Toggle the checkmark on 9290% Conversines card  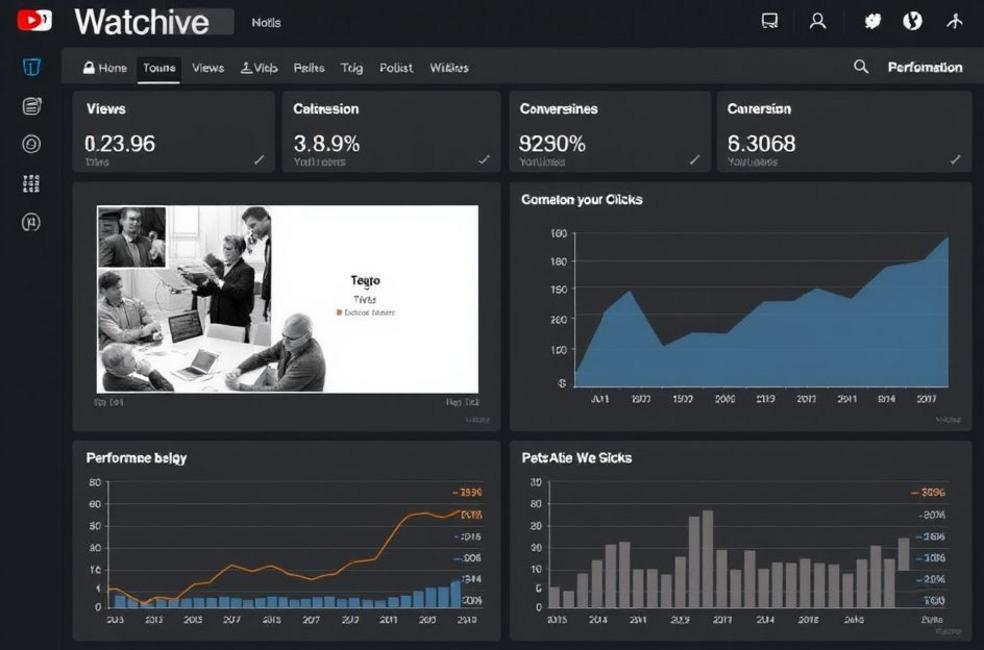click(x=694, y=159)
